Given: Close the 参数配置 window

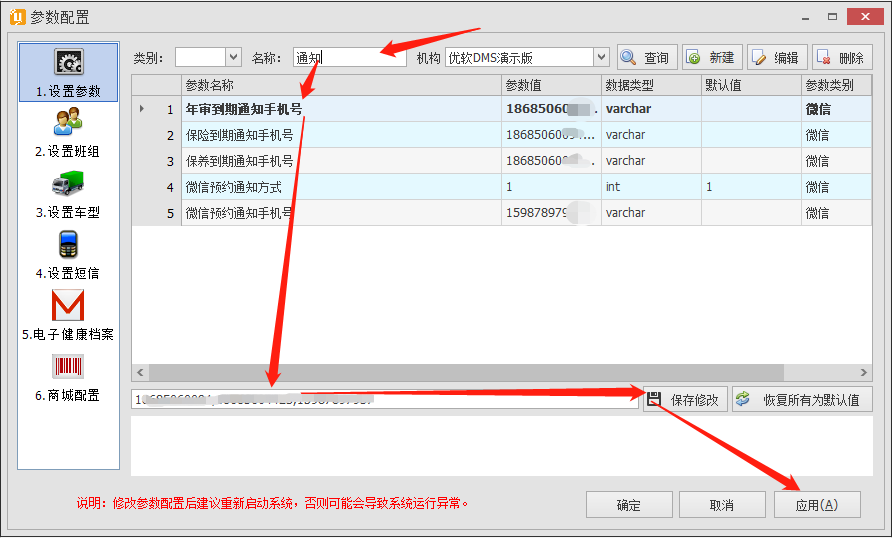Looking at the screenshot, I should pos(865,17).
